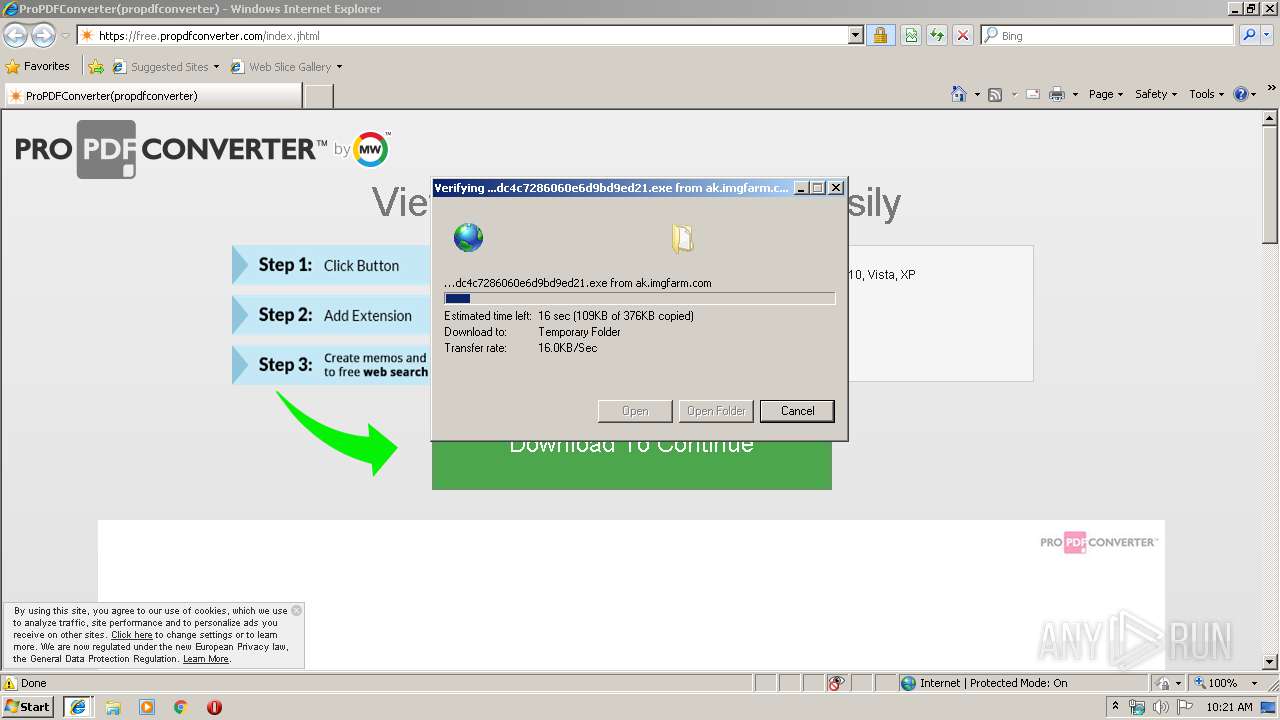
Task: Click the volume speaker tray icon
Action: [x=1160, y=707]
